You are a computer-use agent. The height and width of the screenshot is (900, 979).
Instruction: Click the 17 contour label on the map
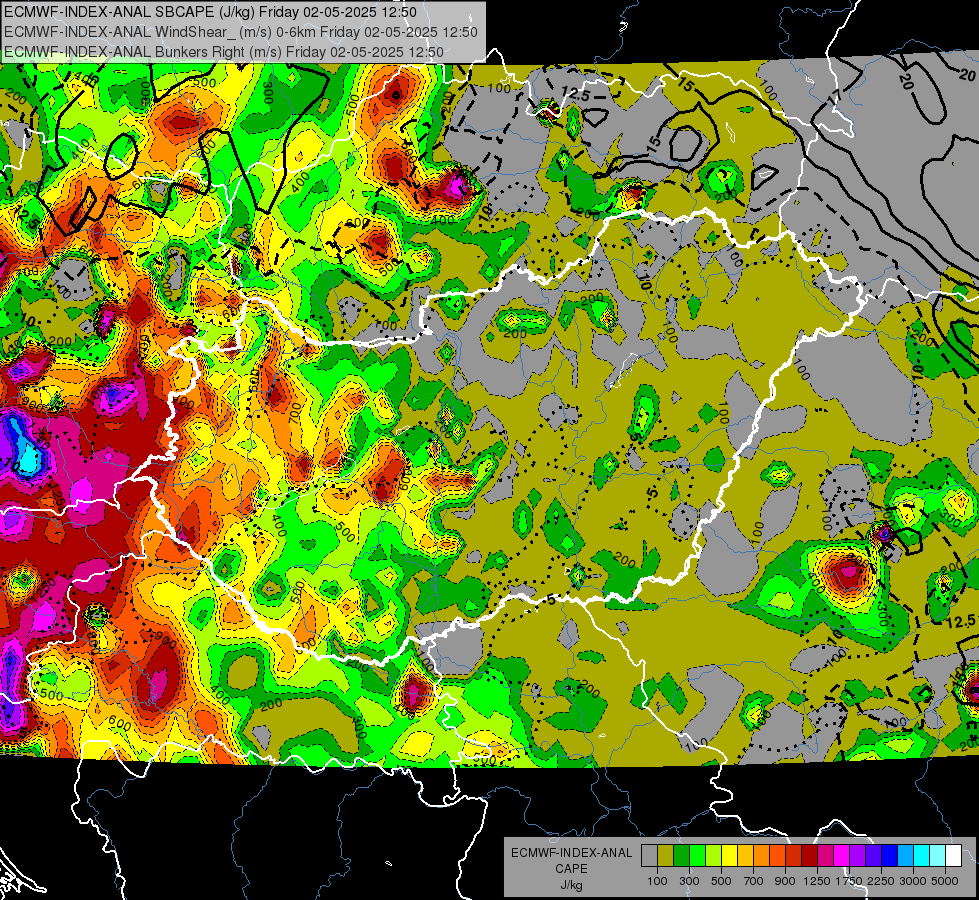pos(834,96)
